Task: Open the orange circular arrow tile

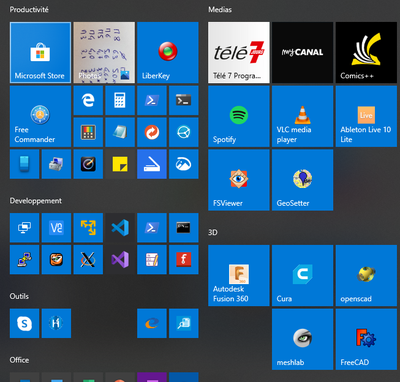Action: click(152, 132)
